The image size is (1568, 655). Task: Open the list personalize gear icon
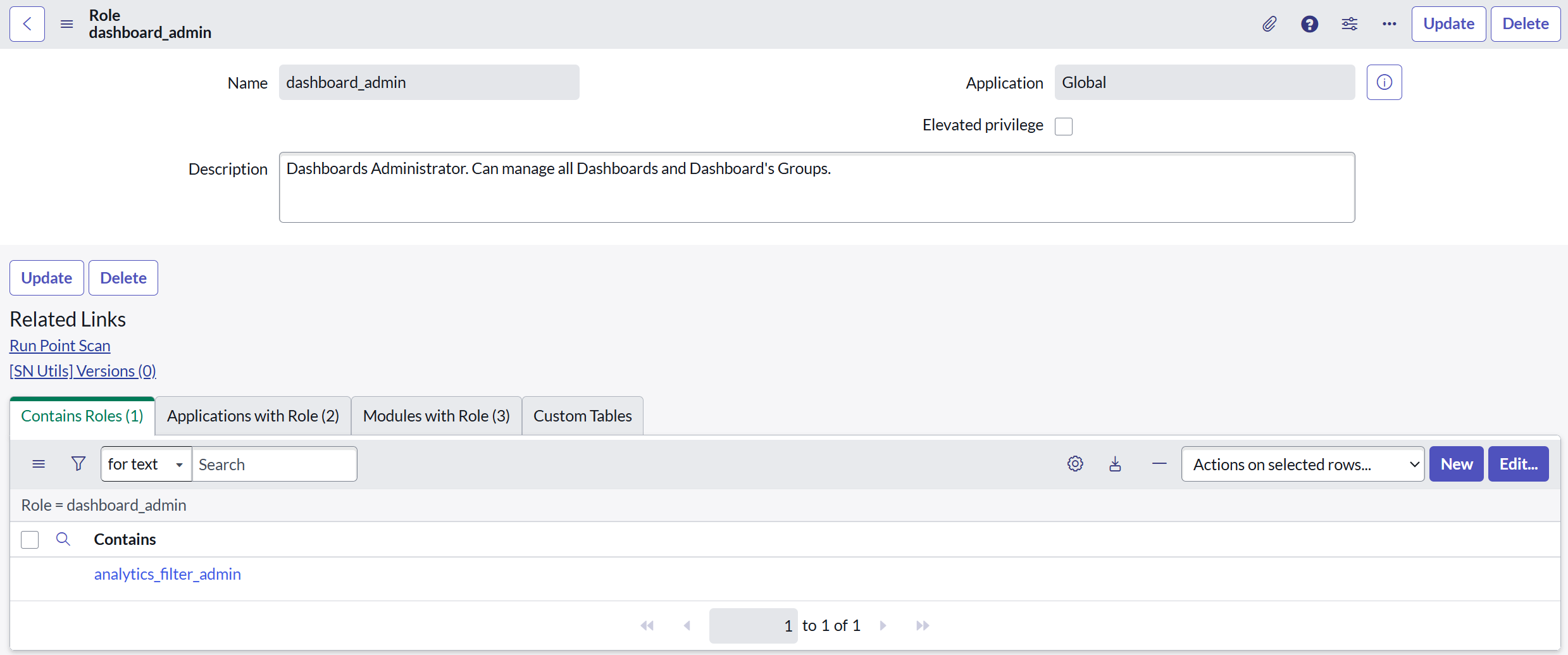coord(1075,464)
